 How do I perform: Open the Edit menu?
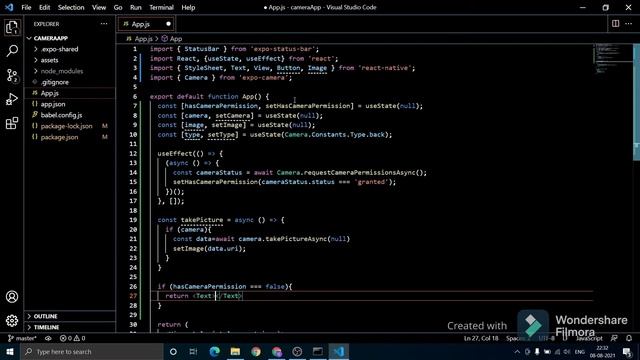click(44, 7)
